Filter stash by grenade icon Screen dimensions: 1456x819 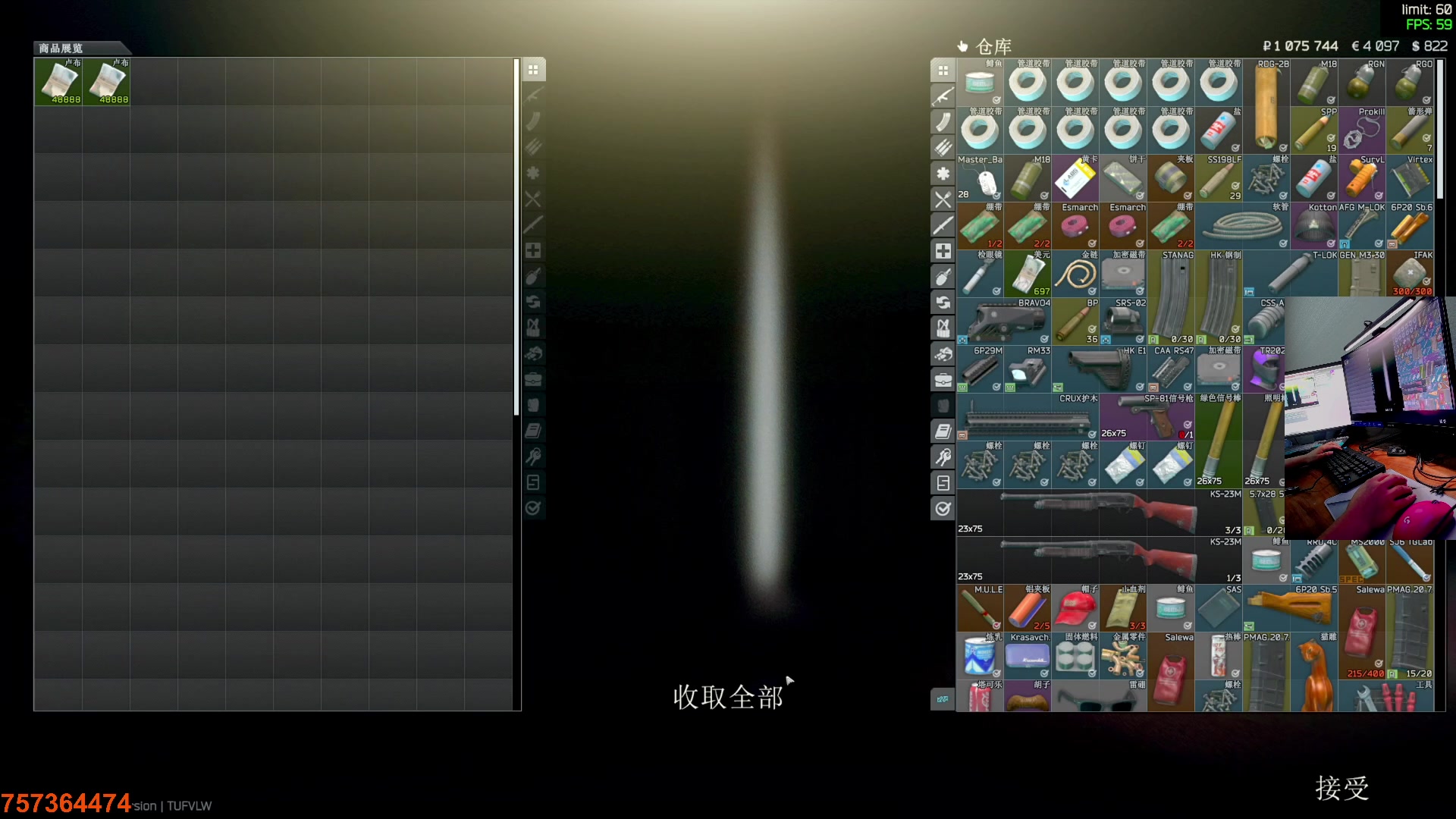click(x=943, y=277)
